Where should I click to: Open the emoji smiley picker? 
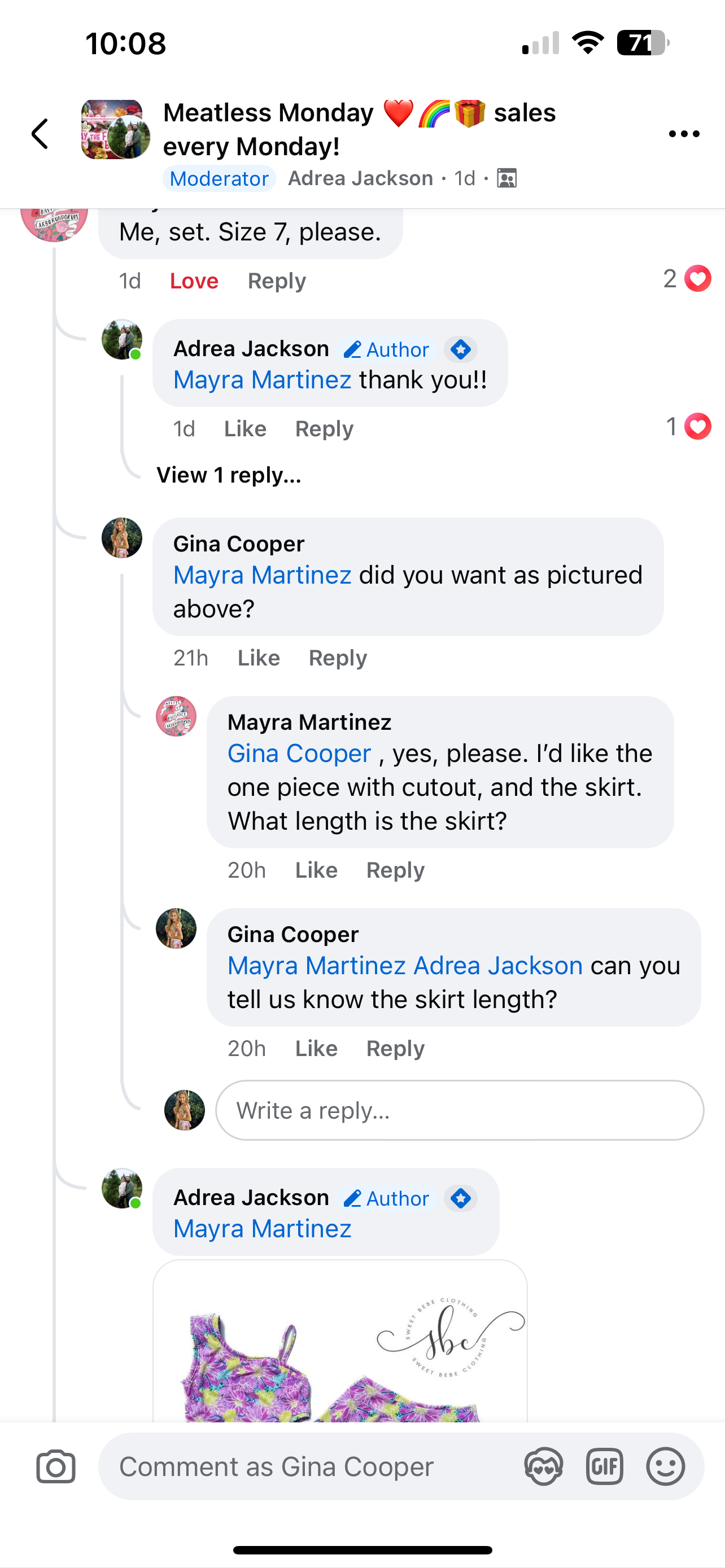(665, 1466)
